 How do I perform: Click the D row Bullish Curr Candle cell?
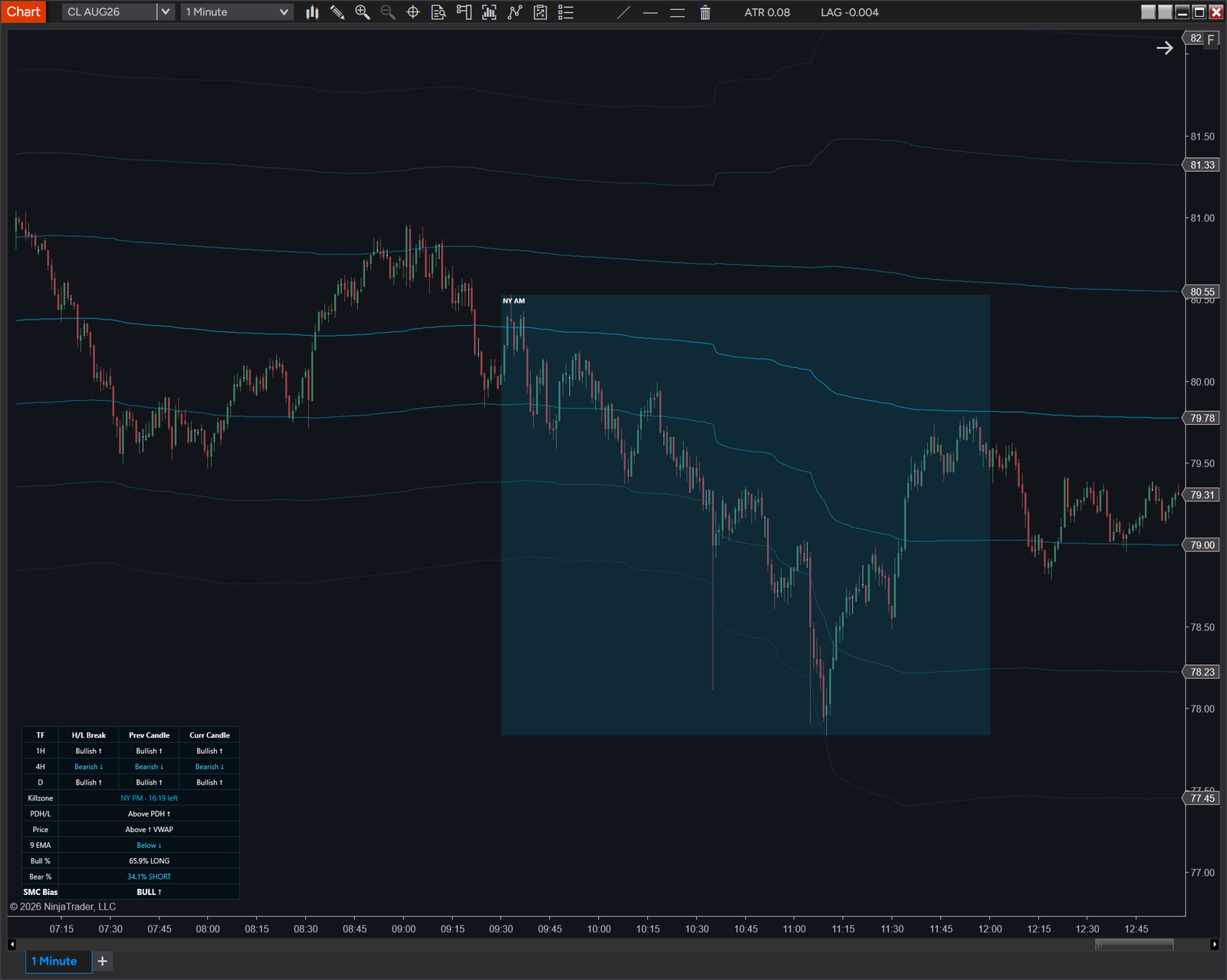(209, 782)
